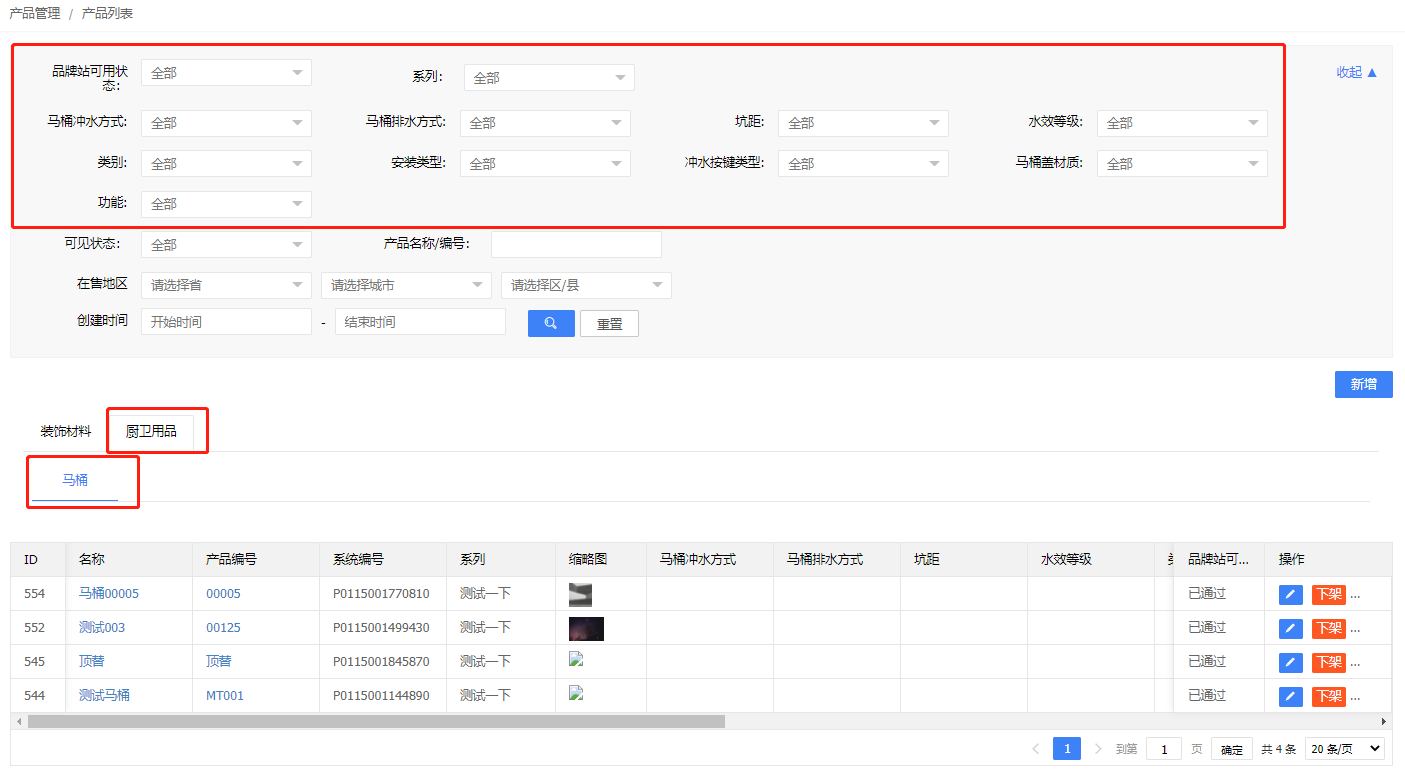
Task: Select the 20条/页 page size selector
Action: pos(1345,749)
